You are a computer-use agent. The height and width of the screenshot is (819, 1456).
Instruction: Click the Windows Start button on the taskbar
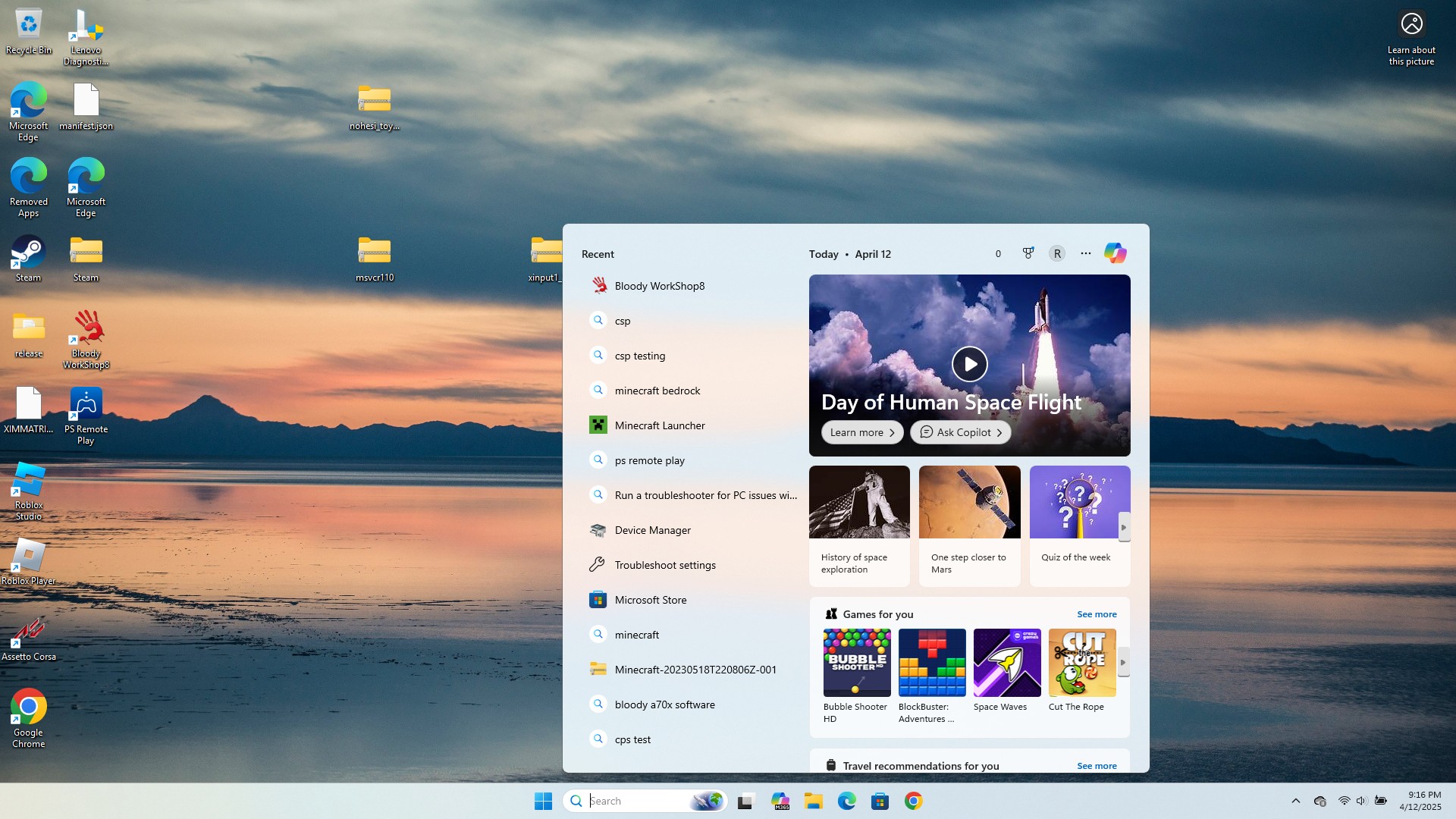[x=543, y=801]
